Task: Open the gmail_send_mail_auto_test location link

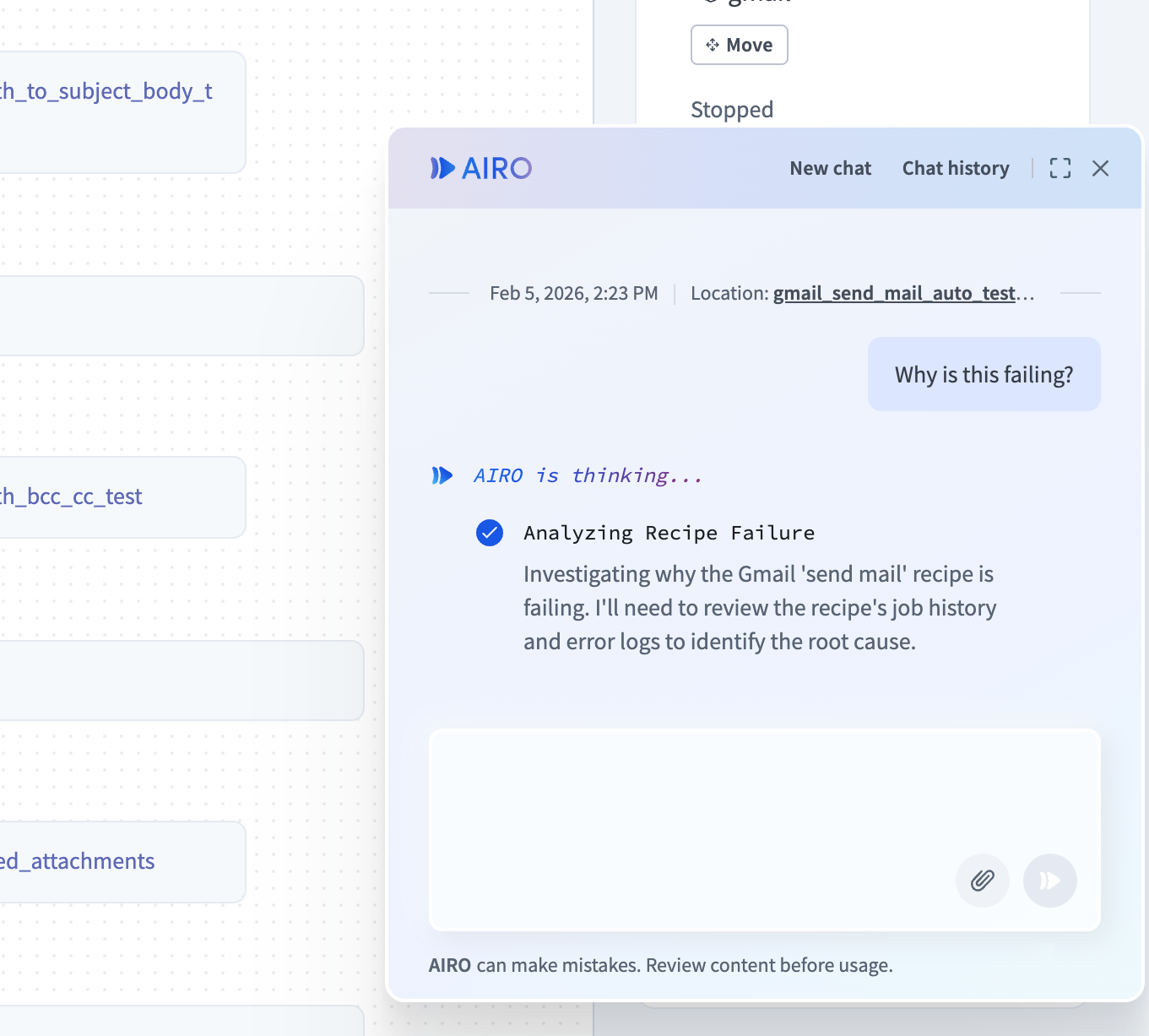Action: (903, 293)
